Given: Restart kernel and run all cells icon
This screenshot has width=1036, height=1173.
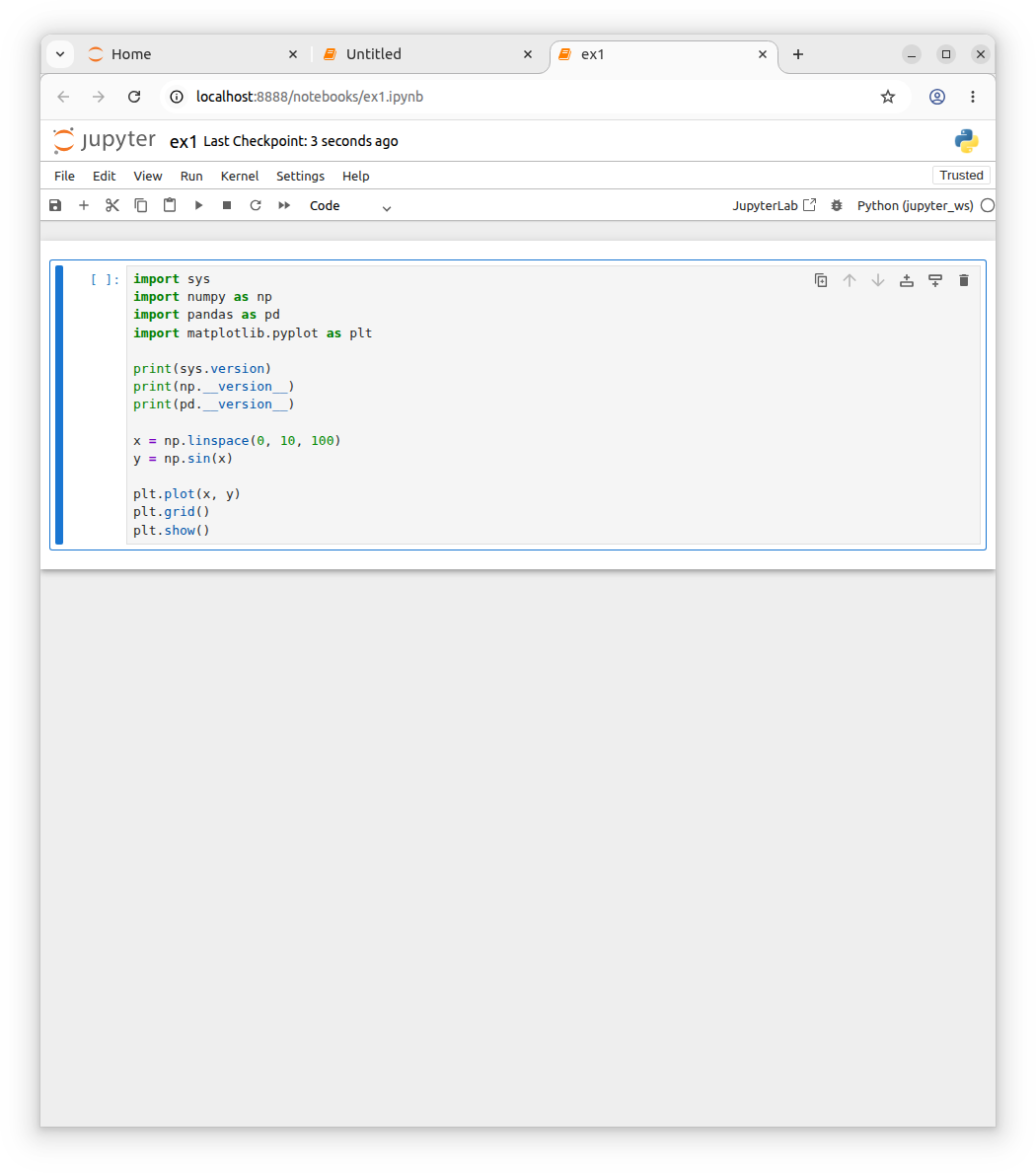Looking at the screenshot, I should click(x=284, y=205).
